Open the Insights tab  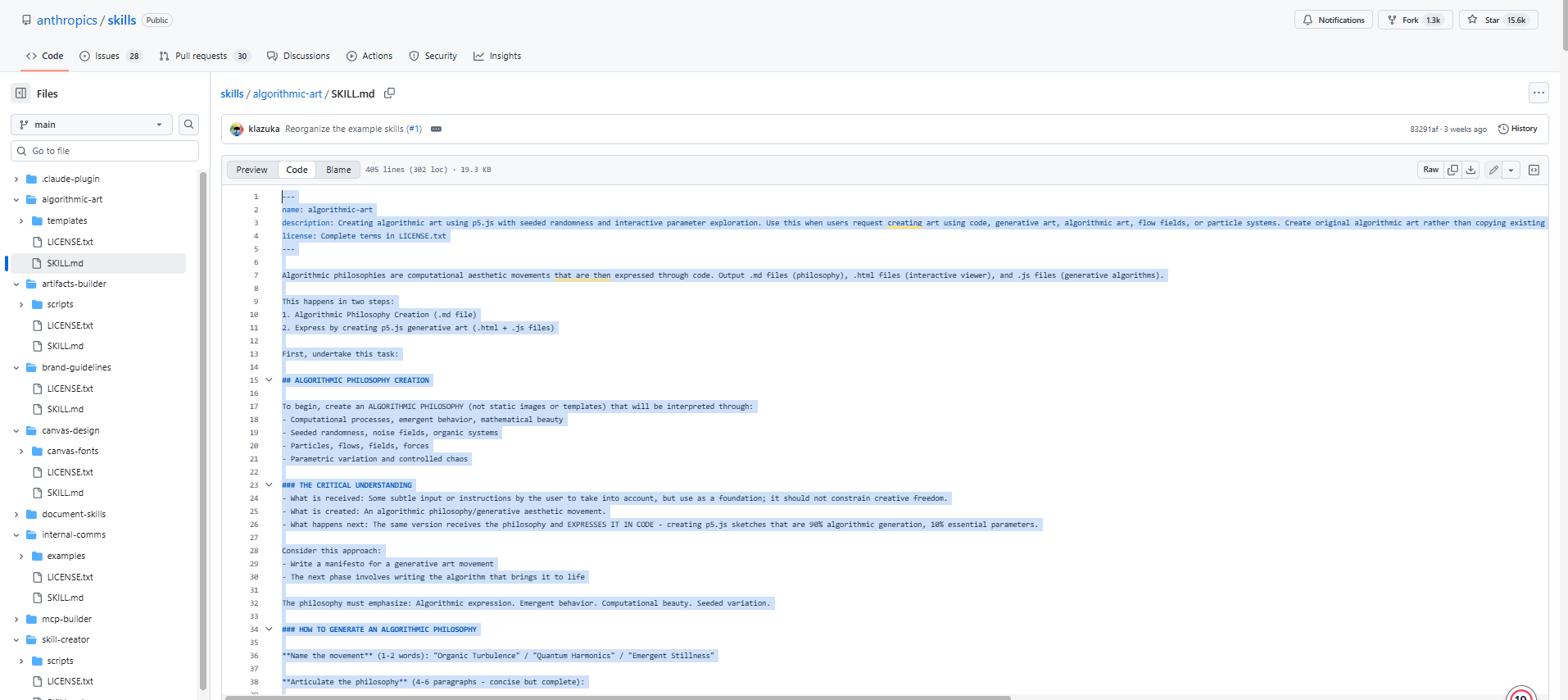click(x=497, y=56)
